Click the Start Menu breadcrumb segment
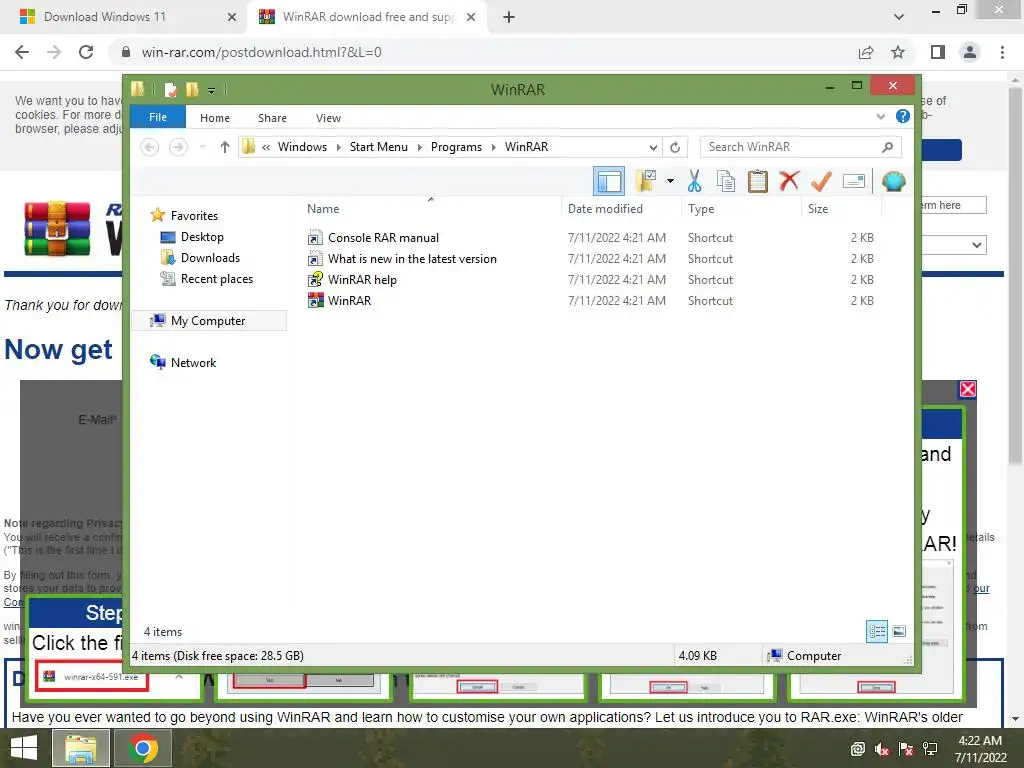Screen dimensions: 1024x768 379,147
